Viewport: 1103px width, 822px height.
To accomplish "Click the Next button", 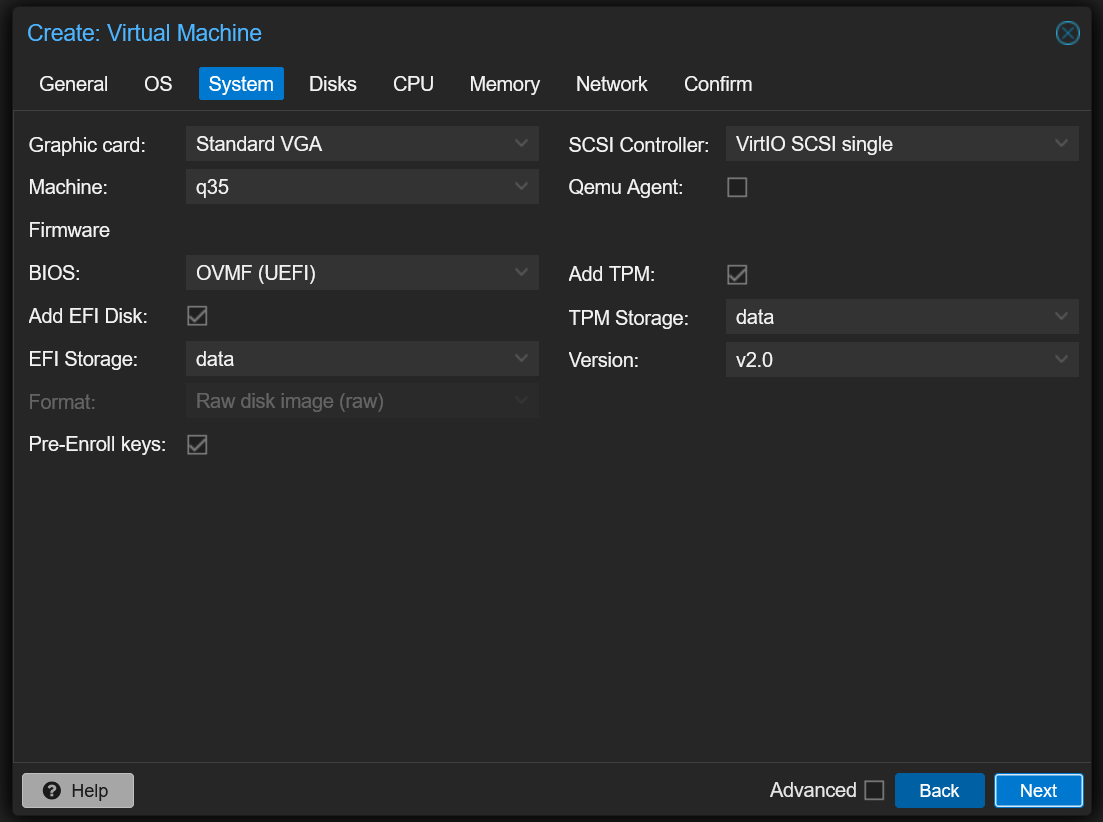I will pyautogui.click(x=1038, y=790).
